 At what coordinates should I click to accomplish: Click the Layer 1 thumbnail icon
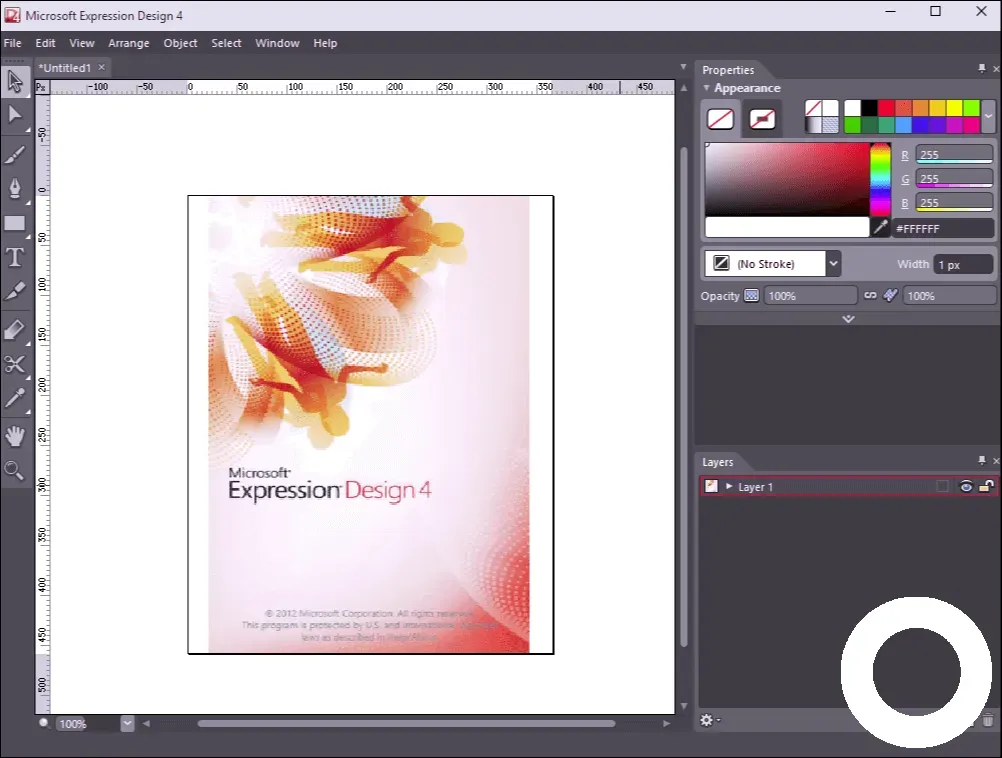(x=711, y=486)
